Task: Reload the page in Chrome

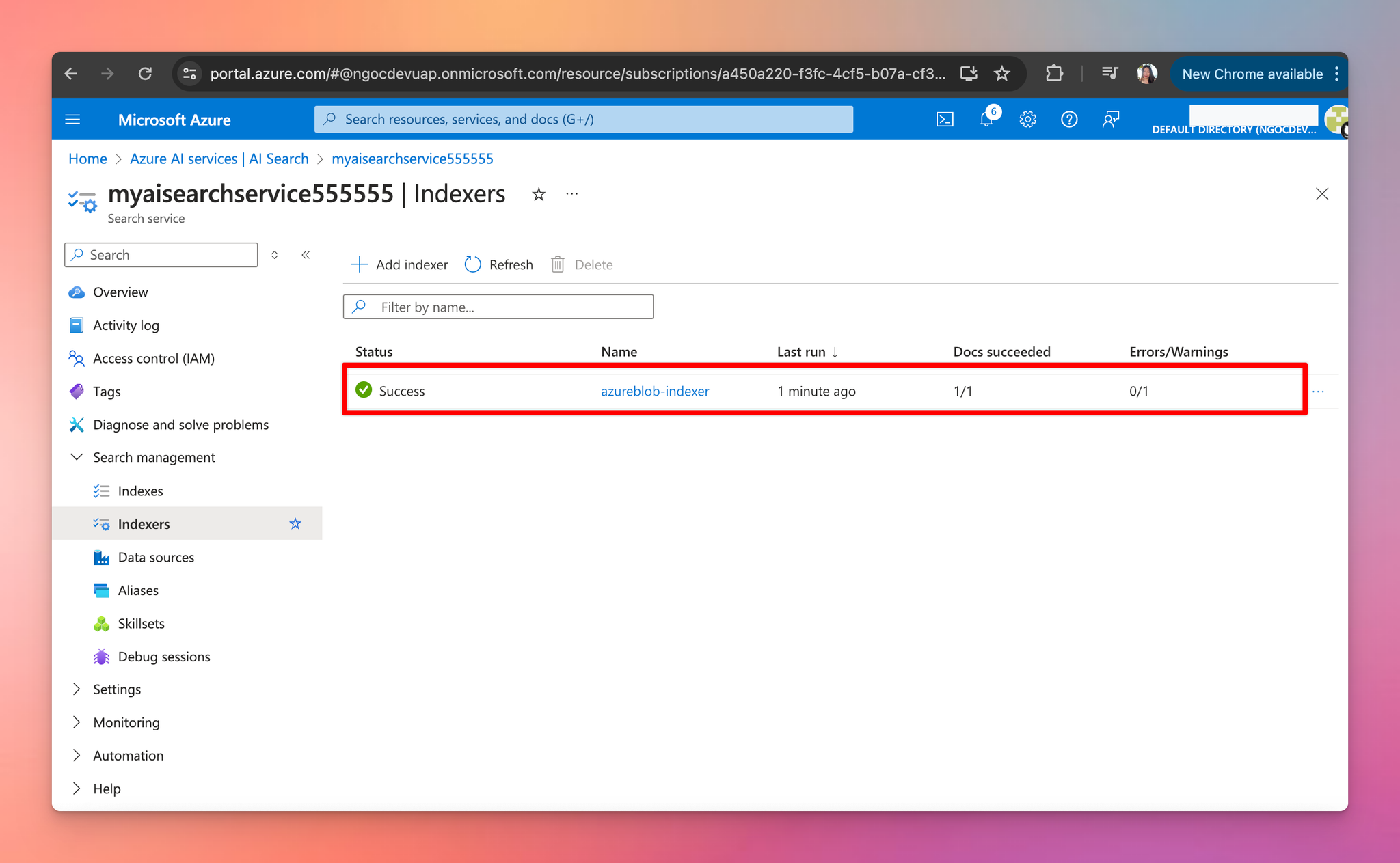Action: click(145, 74)
